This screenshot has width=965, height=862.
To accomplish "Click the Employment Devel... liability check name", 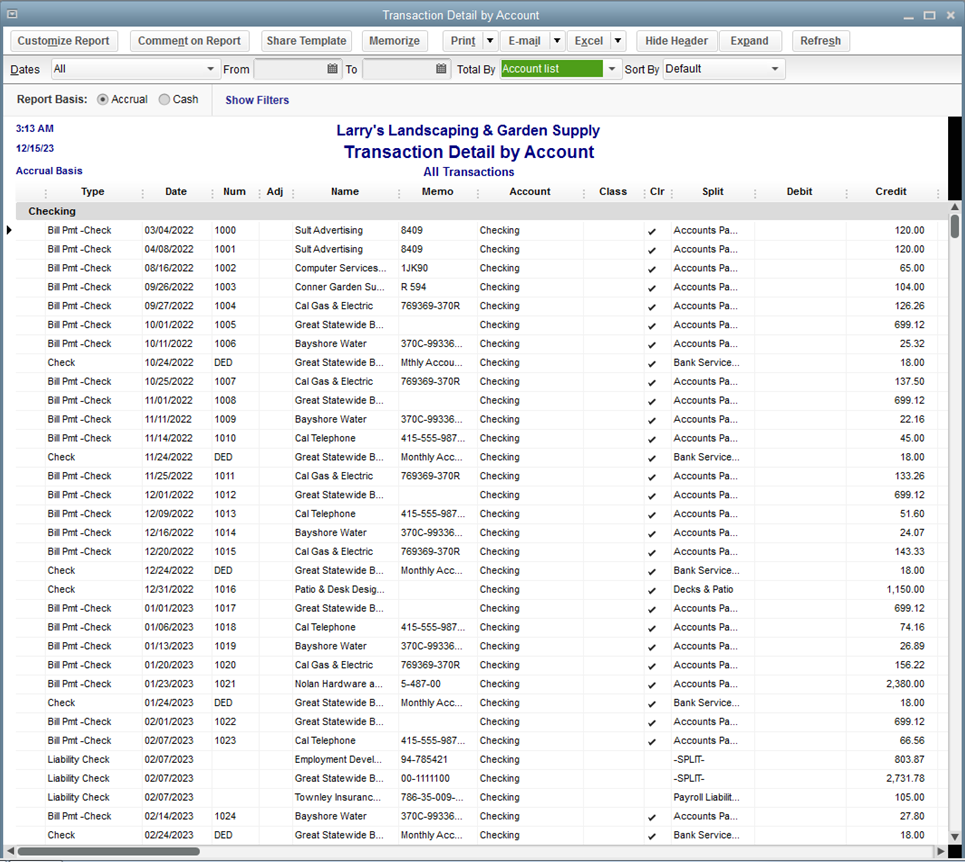I will (x=338, y=759).
